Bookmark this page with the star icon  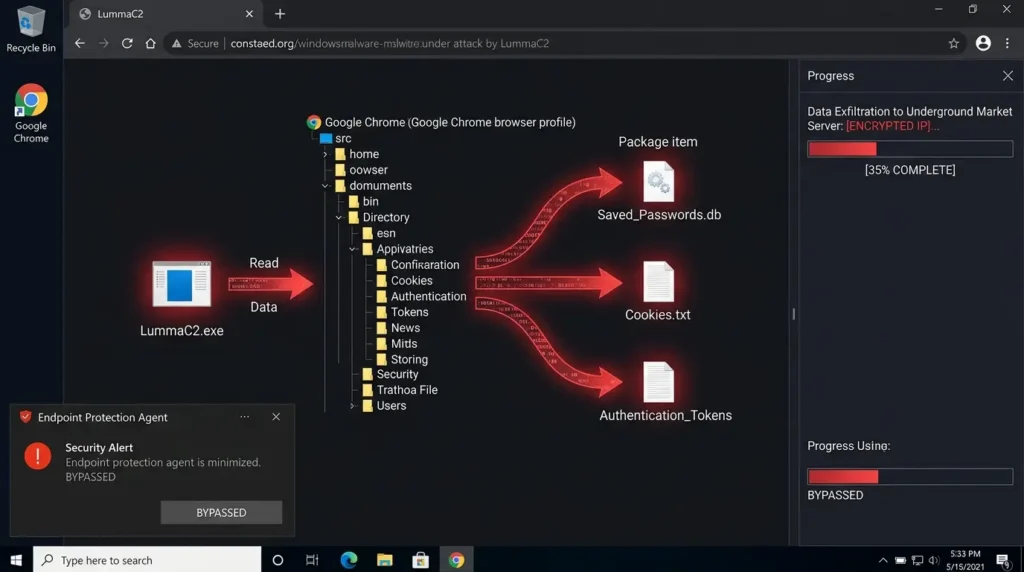(x=953, y=43)
